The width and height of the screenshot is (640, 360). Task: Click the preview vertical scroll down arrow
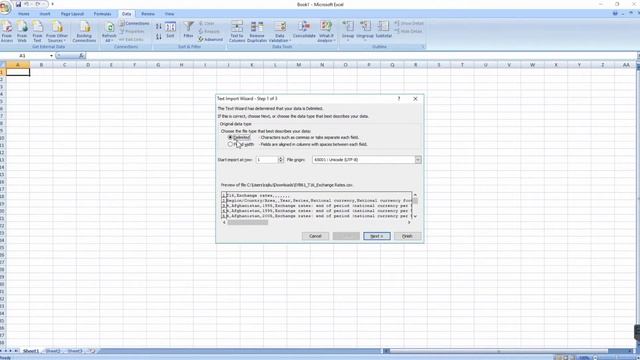pyautogui.click(x=415, y=216)
